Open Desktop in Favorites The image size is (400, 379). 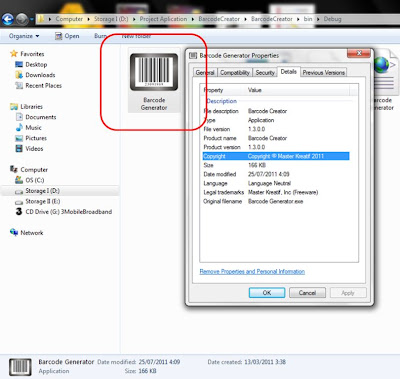(36, 64)
